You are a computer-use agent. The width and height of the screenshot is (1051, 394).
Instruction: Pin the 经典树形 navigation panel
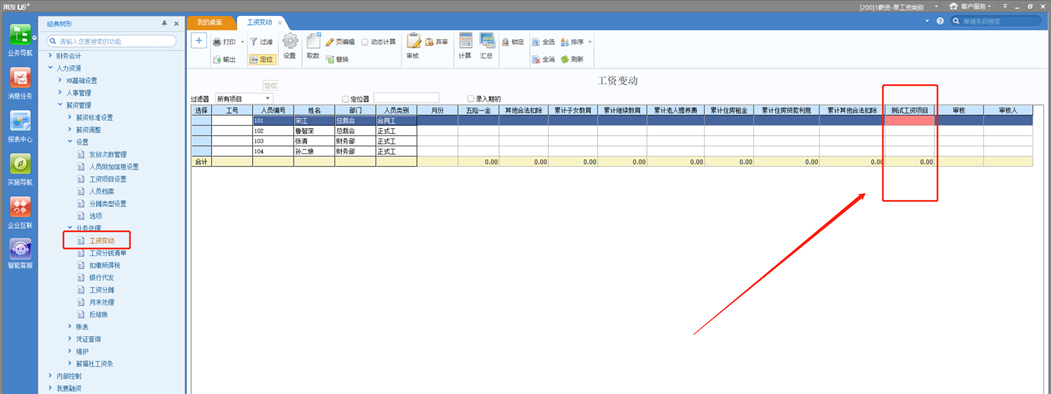[x=164, y=23]
